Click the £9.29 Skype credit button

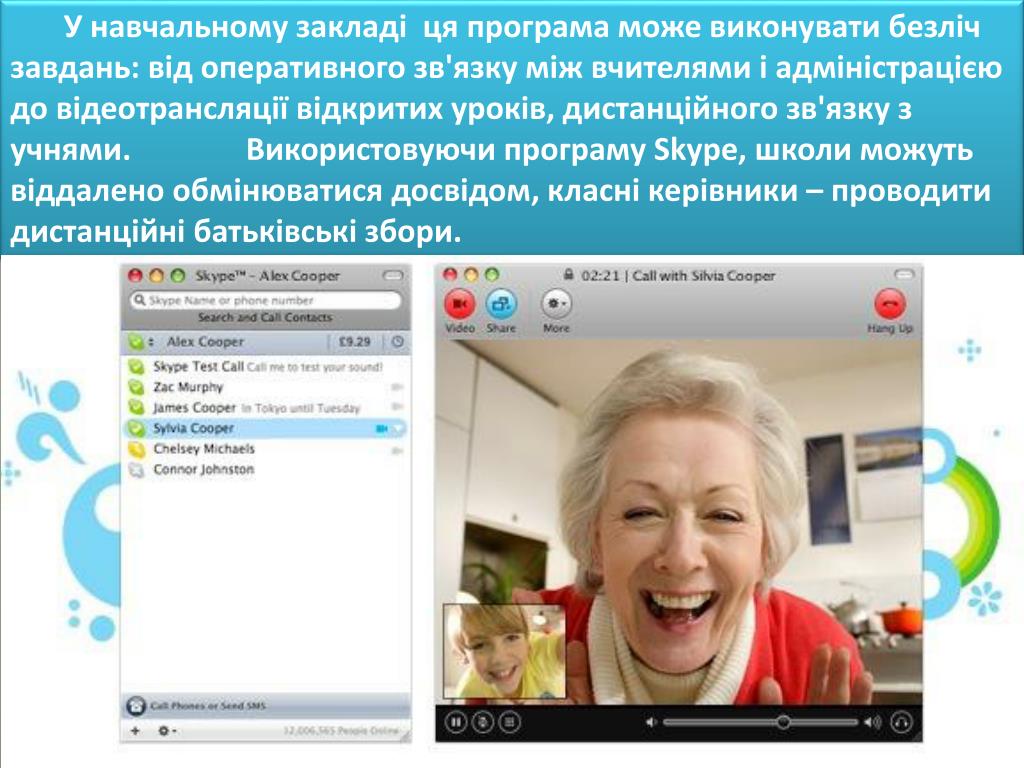click(x=355, y=342)
